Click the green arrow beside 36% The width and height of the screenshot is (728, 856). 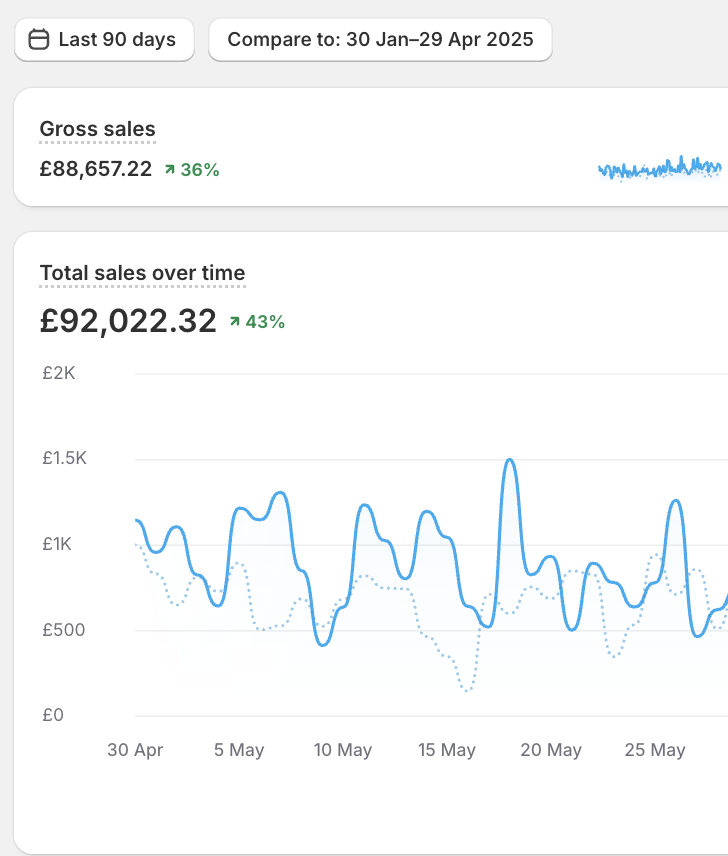(170, 170)
